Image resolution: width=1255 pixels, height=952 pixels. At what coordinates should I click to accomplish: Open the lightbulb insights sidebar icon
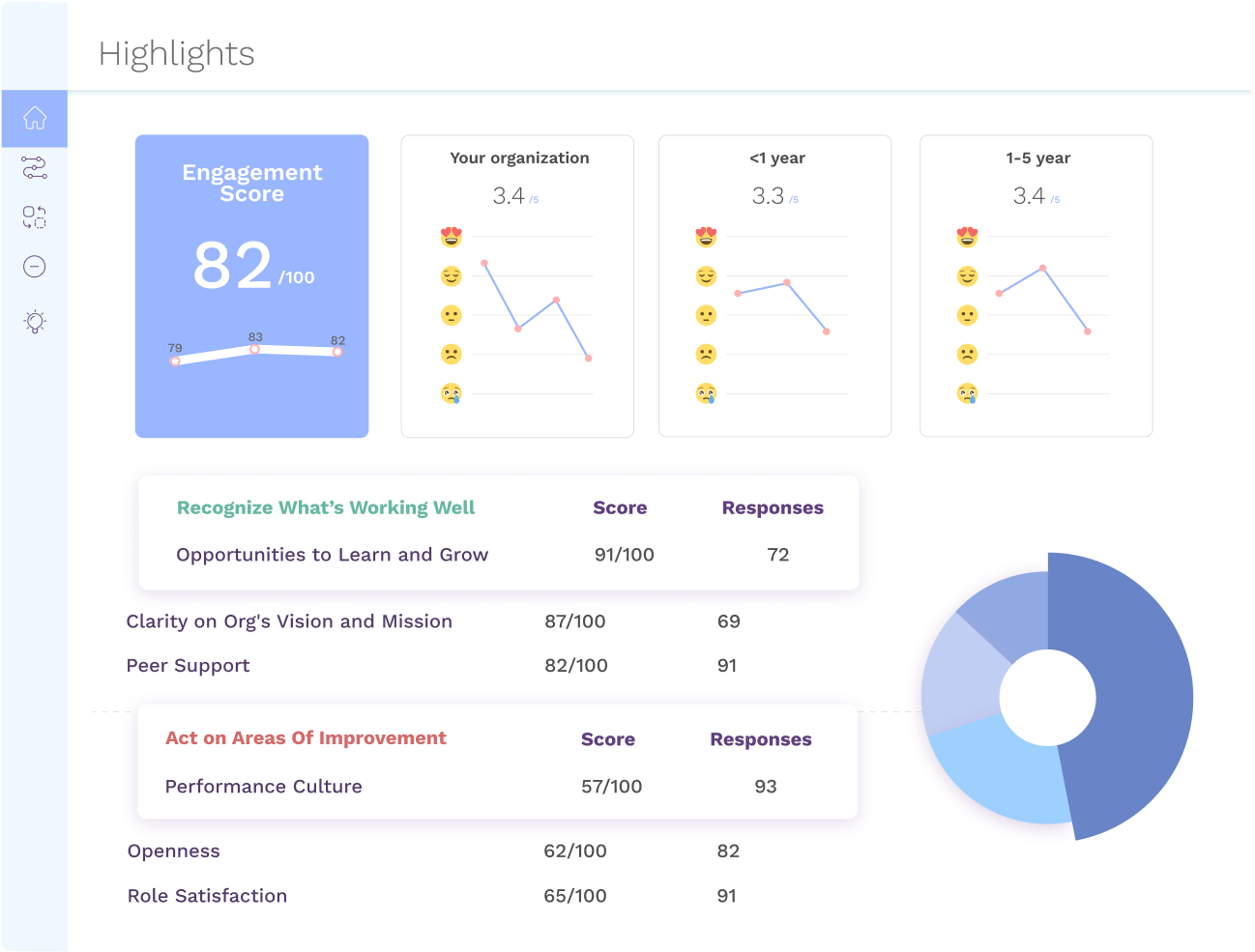point(35,322)
